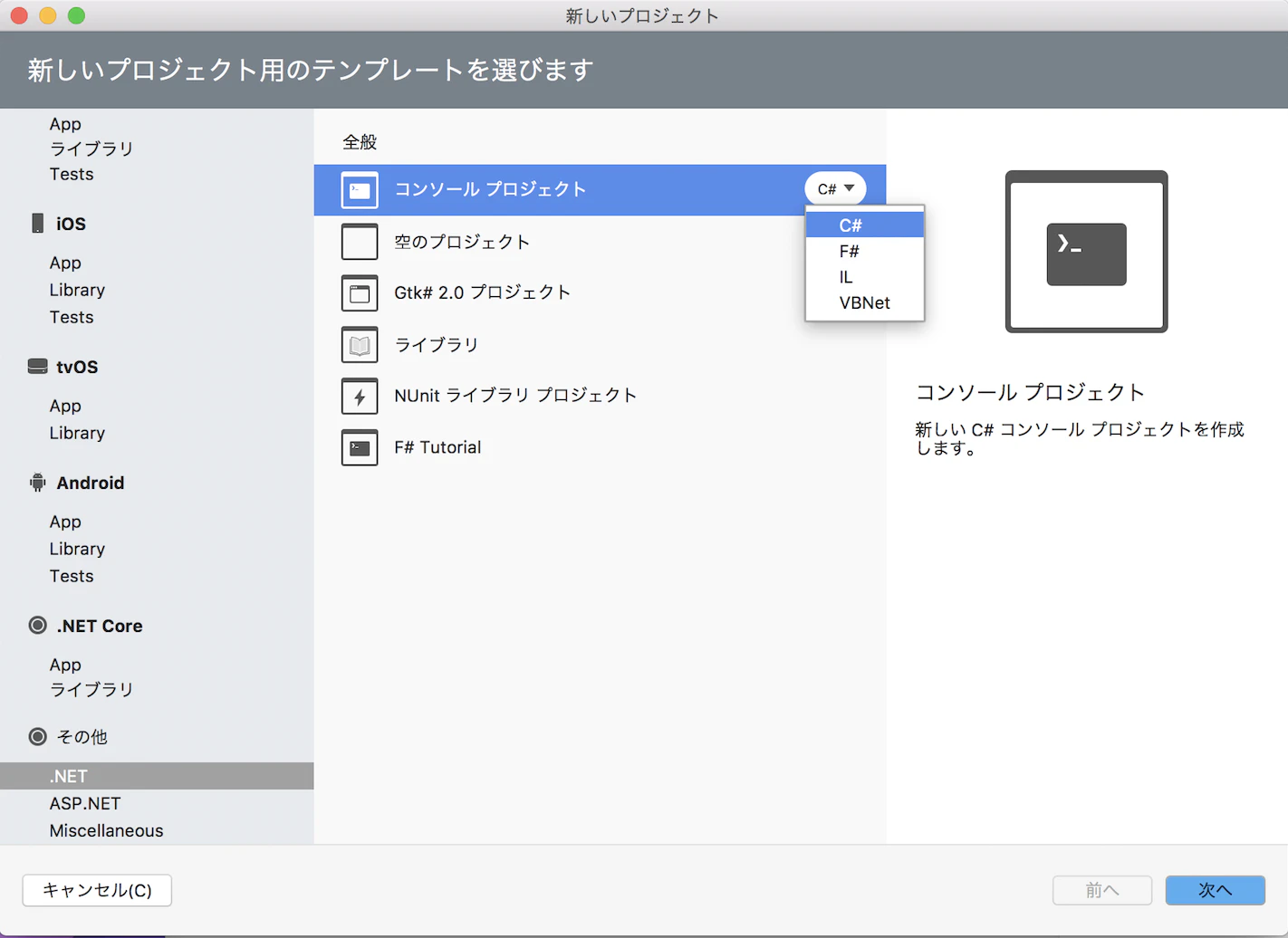Click the その他 category circle icon
This screenshot has width=1288, height=938.
point(37,736)
